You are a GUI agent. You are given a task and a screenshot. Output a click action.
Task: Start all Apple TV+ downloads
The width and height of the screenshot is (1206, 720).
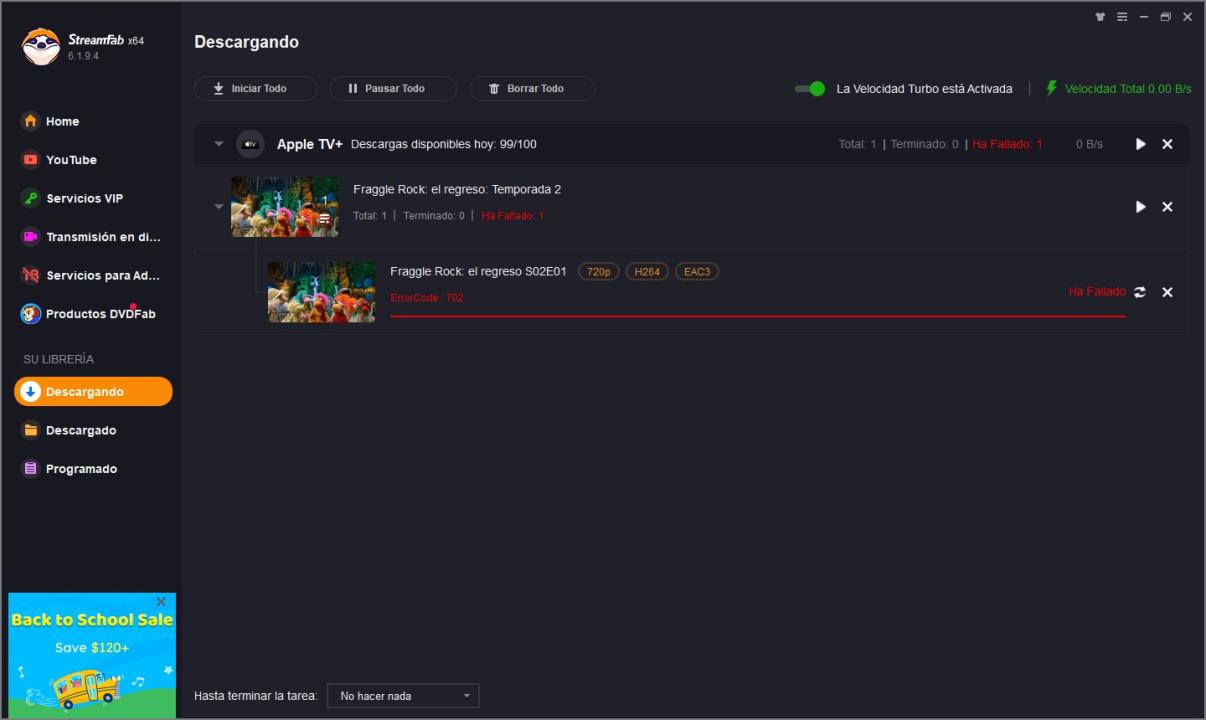point(1141,144)
